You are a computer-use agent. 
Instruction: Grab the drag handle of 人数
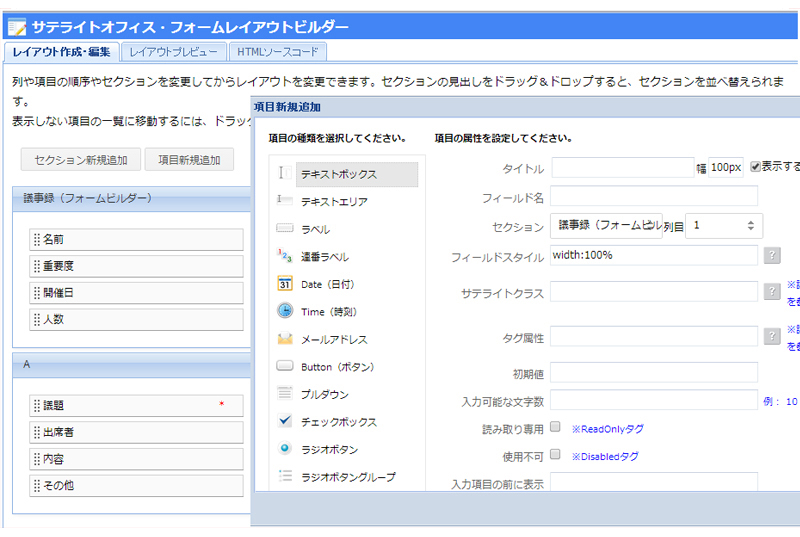click(x=37, y=319)
